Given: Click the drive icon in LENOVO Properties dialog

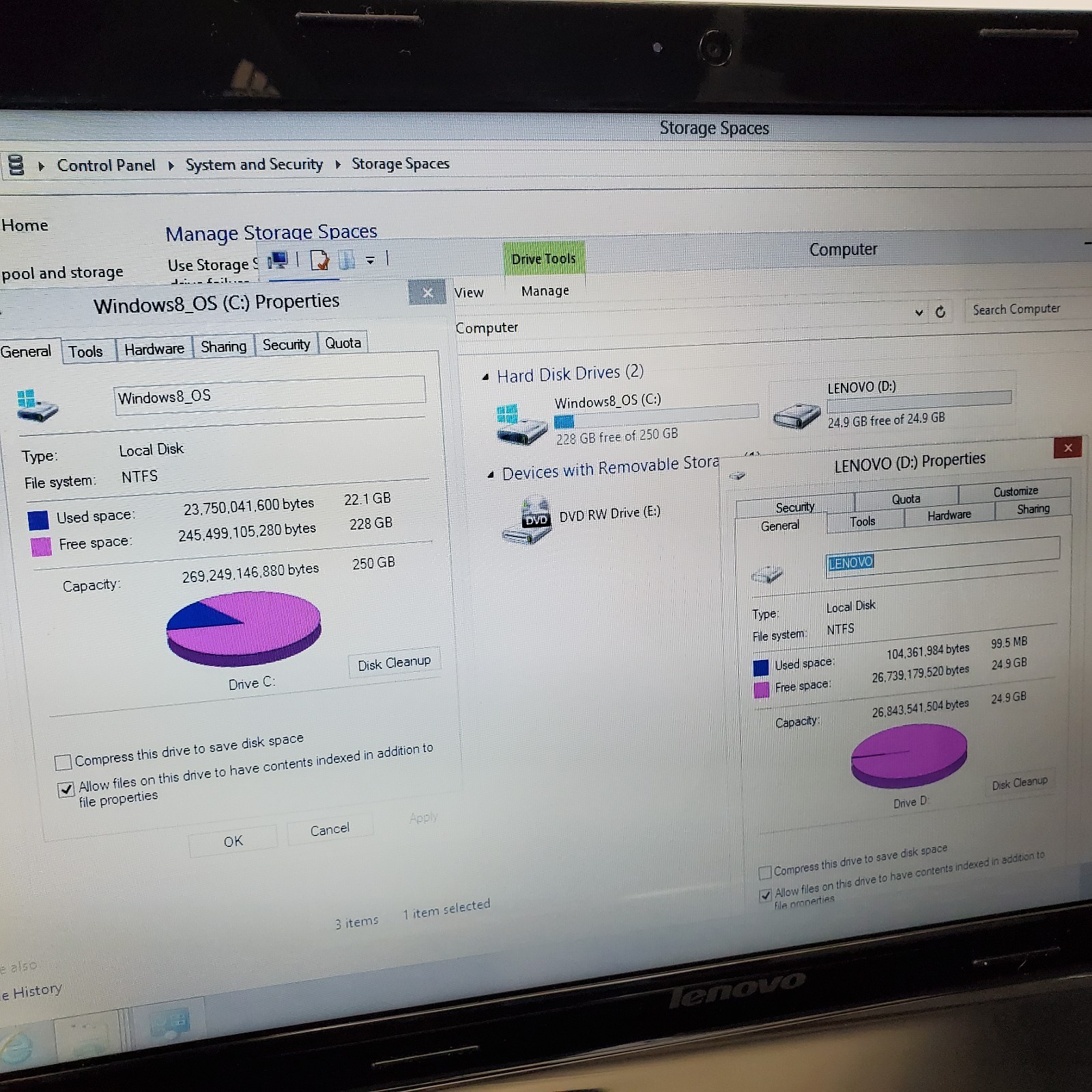Looking at the screenshot, I should click(x=767, y=574).
